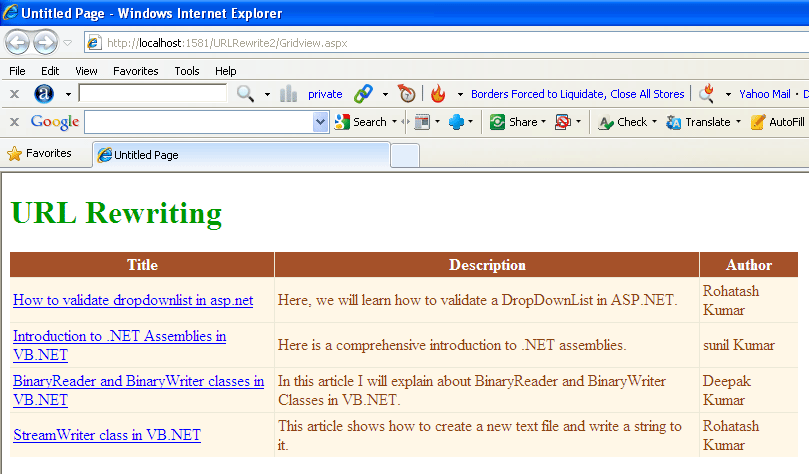Open Introduction to .NET Assemblies link
This screenshot has height=474, width=809.
point(119,345)
